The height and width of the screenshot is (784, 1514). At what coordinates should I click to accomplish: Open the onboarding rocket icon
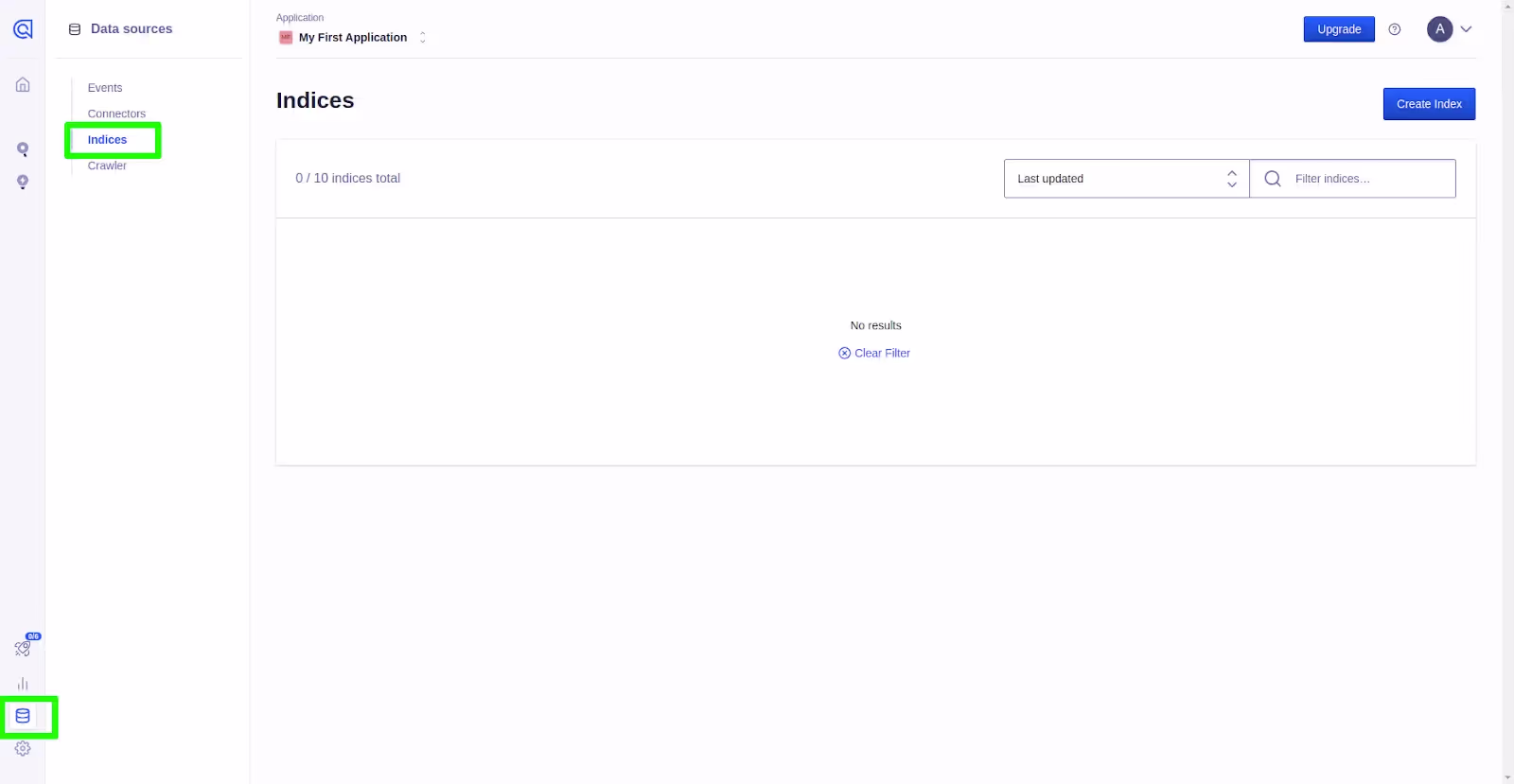pyautogui.click(x=23, y=649)
